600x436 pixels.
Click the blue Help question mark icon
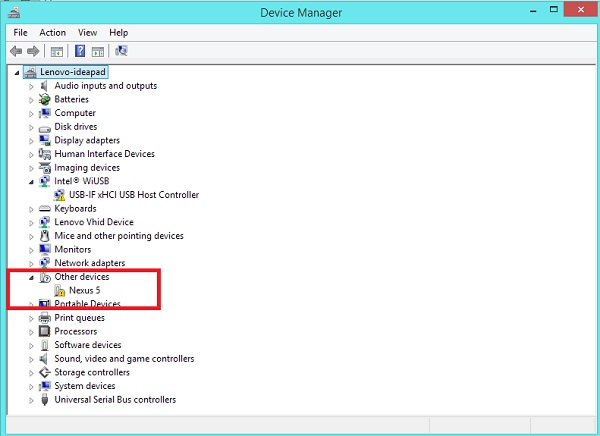tap(78, 51)
